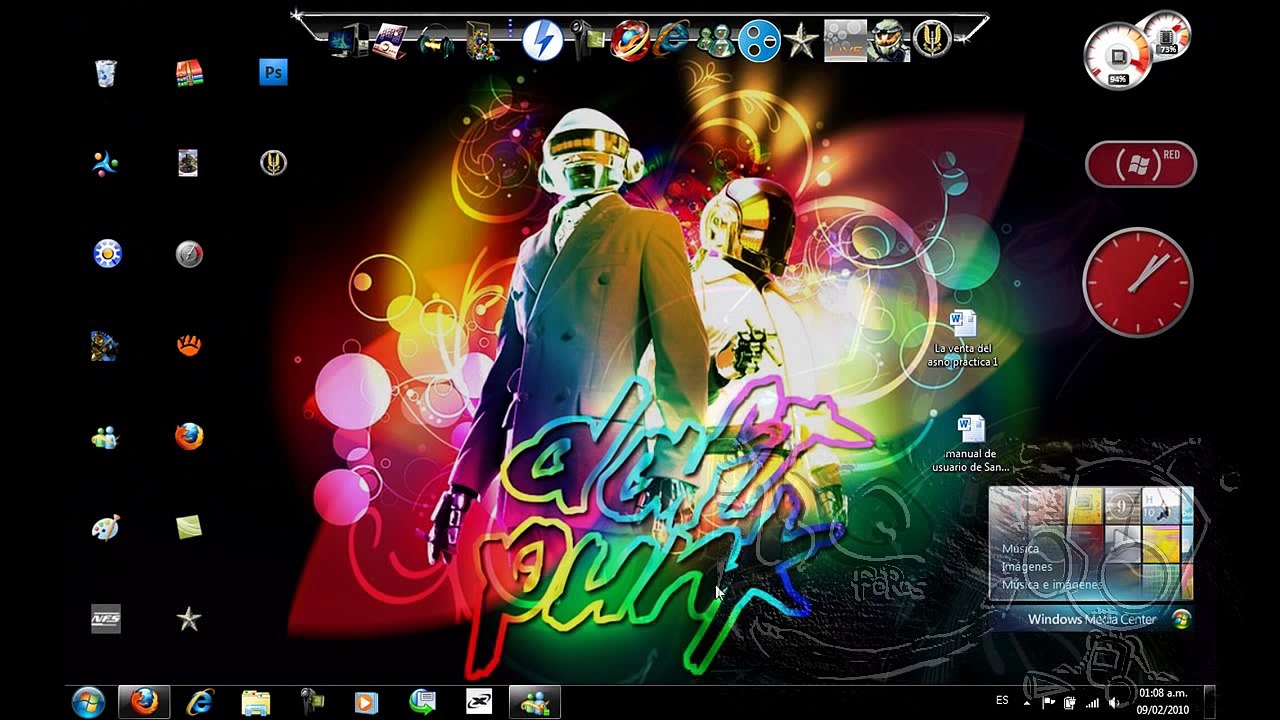1280x720 pixels.
Task: Open the silver star icon in the dock
Action: [x=801, y=41]
